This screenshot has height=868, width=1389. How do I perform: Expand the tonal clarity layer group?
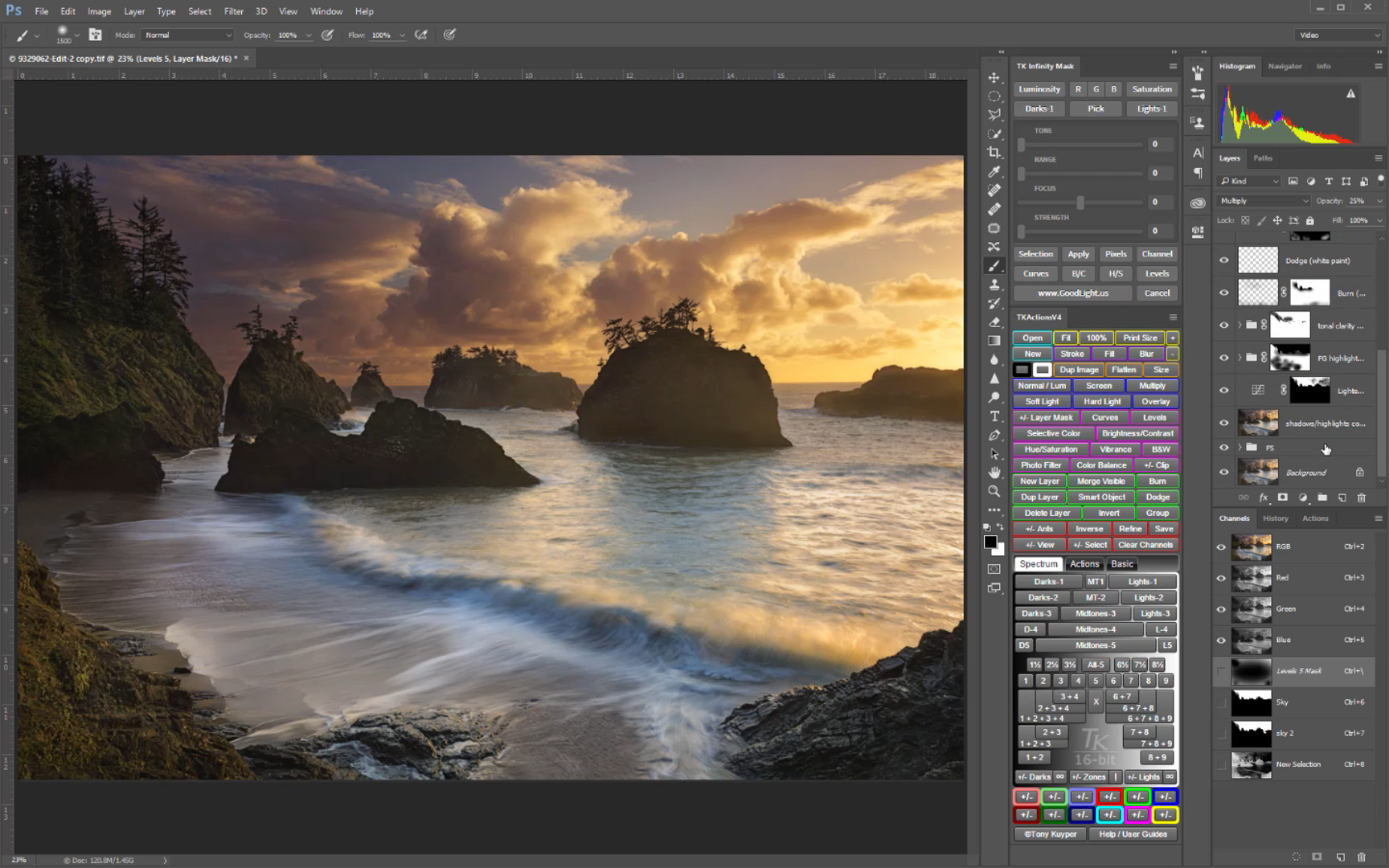click(x=1239, y=325)
